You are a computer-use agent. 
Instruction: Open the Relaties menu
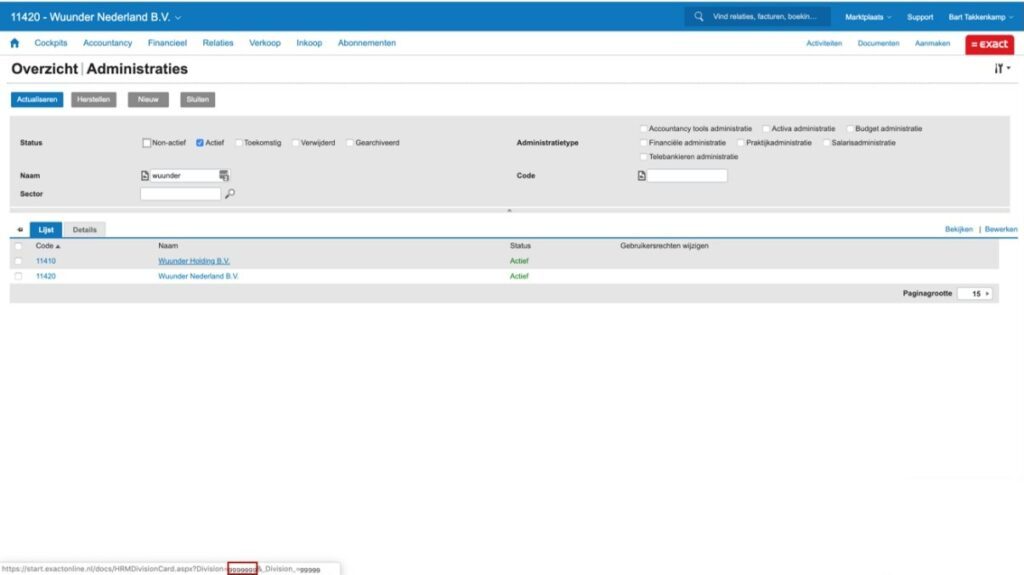click(x=217, y=43)
